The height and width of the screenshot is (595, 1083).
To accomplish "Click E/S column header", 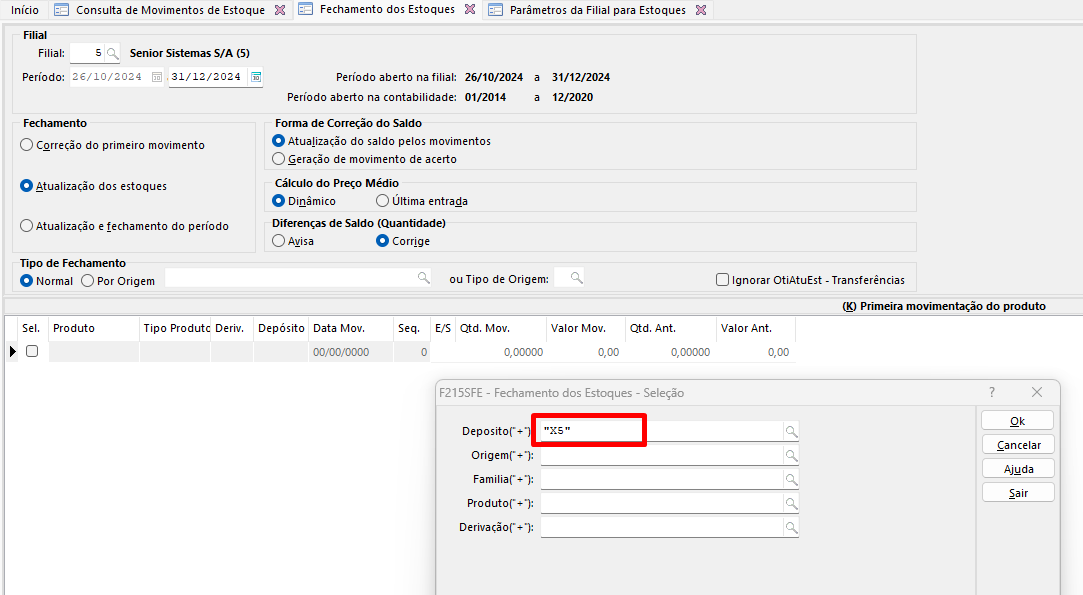I will pos(443,328).
